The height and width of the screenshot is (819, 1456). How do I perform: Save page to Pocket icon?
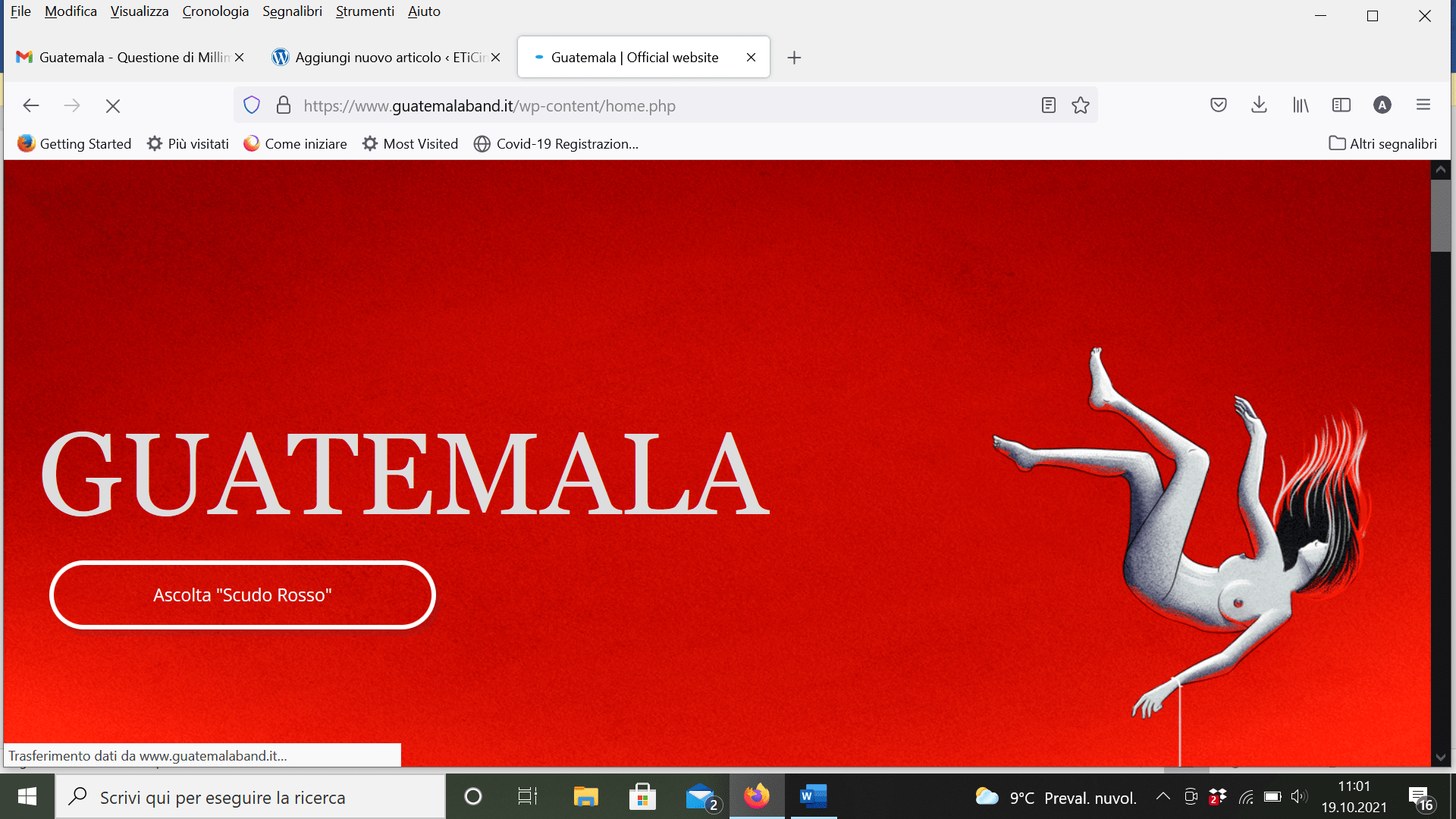(x=1219, y=105)
